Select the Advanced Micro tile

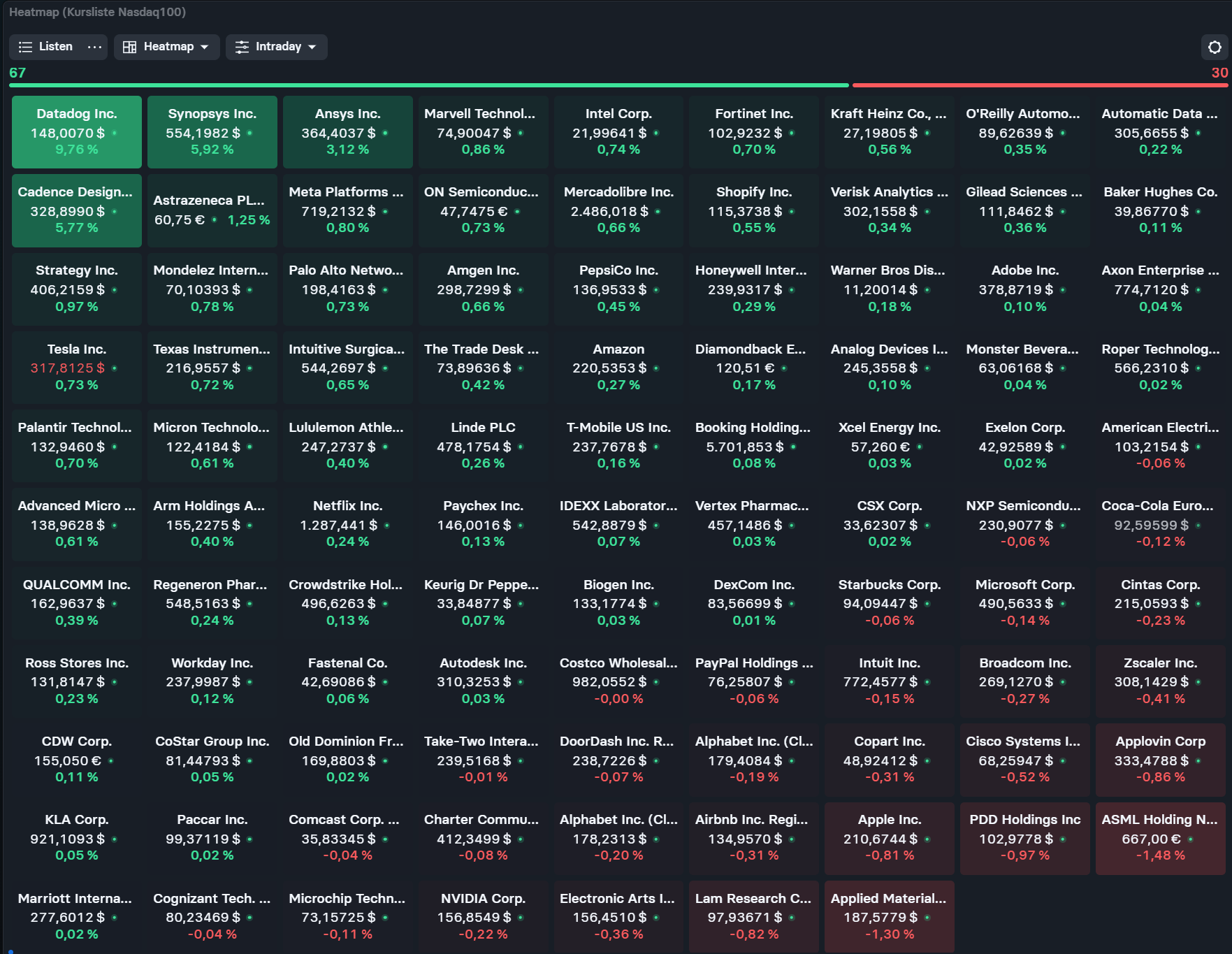[x=77, y=524]
